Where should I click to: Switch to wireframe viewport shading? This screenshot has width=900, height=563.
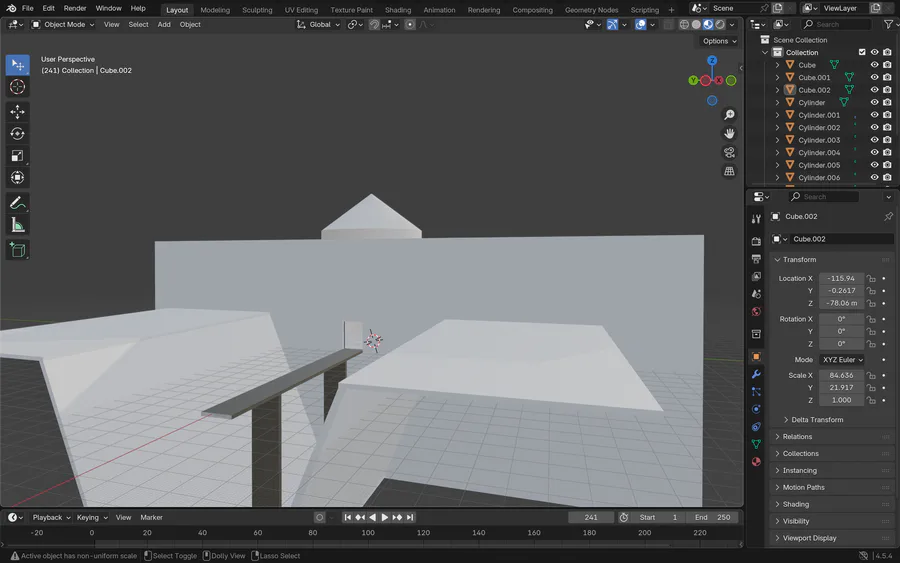tap(684, 25)
